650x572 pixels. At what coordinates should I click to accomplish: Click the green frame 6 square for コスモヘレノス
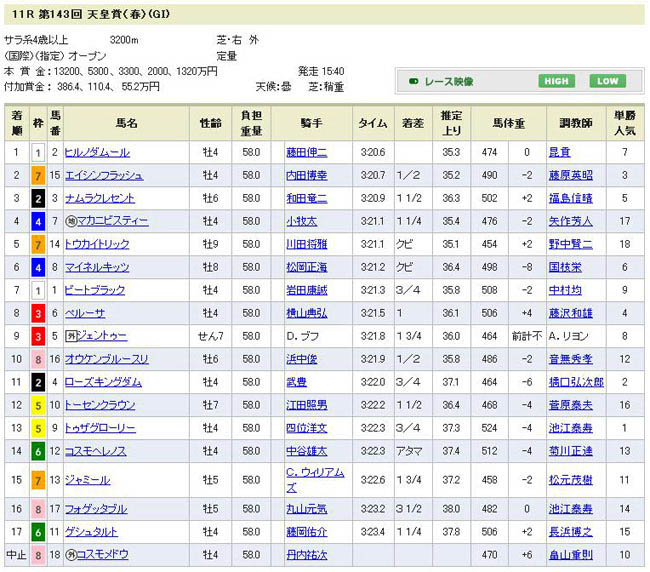[x=38, y=451]
